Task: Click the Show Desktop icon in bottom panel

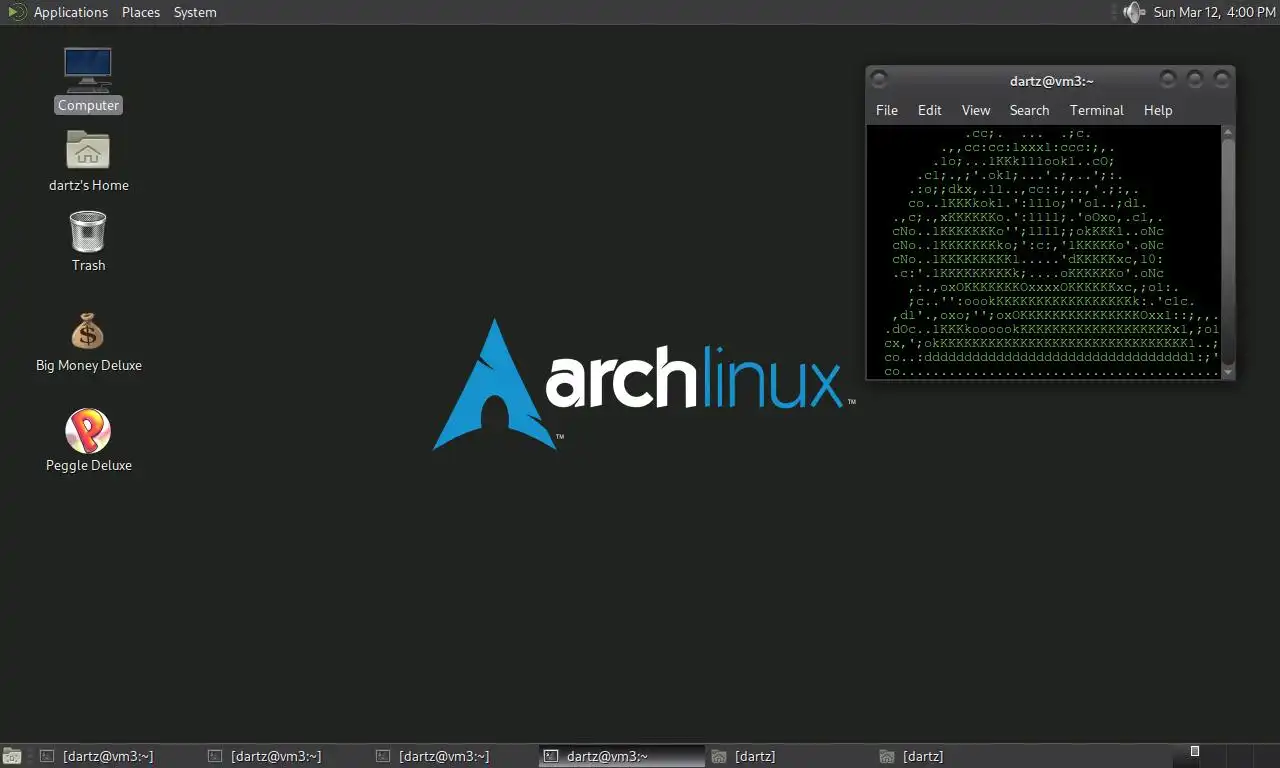Action: (13, 756)
